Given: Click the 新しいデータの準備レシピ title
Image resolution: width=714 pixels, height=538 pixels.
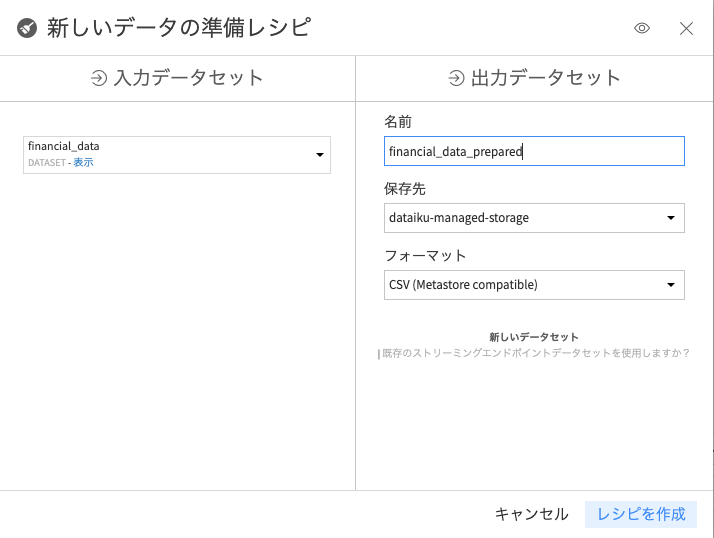Looking at the screenshot, I should [x=178, y=28].
